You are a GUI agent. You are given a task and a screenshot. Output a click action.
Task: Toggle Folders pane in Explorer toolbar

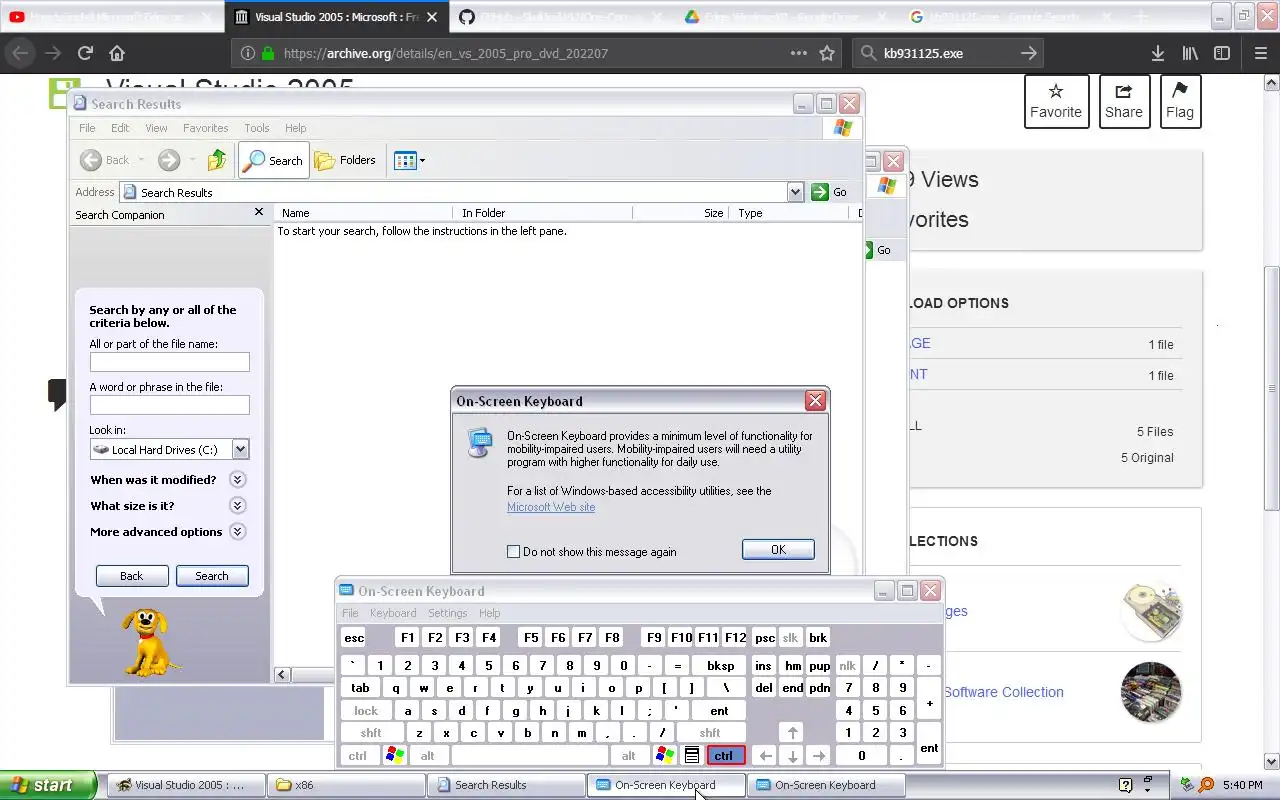345,160
